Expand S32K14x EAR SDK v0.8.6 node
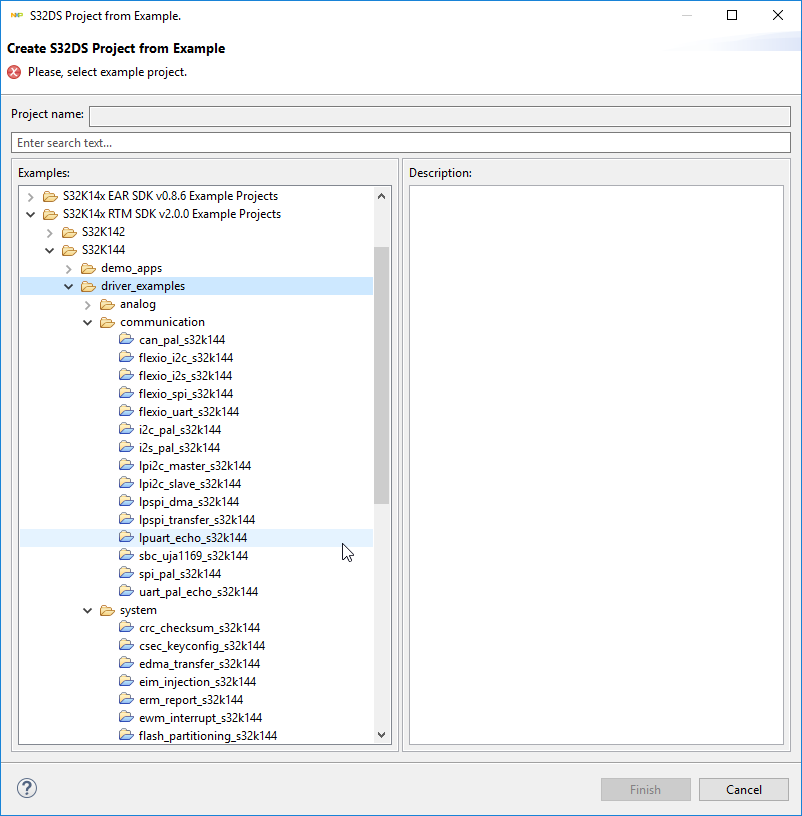 pyautogui.click(x=30, y=197)
